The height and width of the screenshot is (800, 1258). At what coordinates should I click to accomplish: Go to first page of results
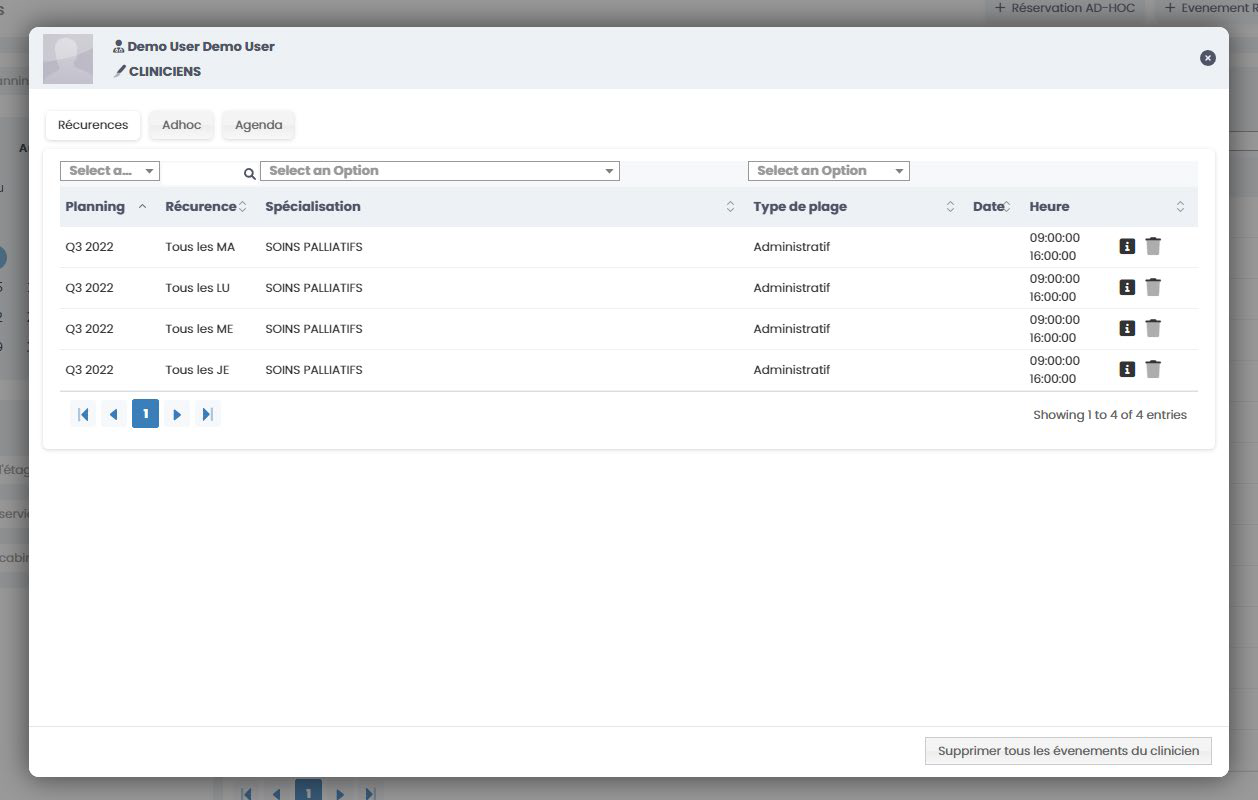click(x=83, y=414)
